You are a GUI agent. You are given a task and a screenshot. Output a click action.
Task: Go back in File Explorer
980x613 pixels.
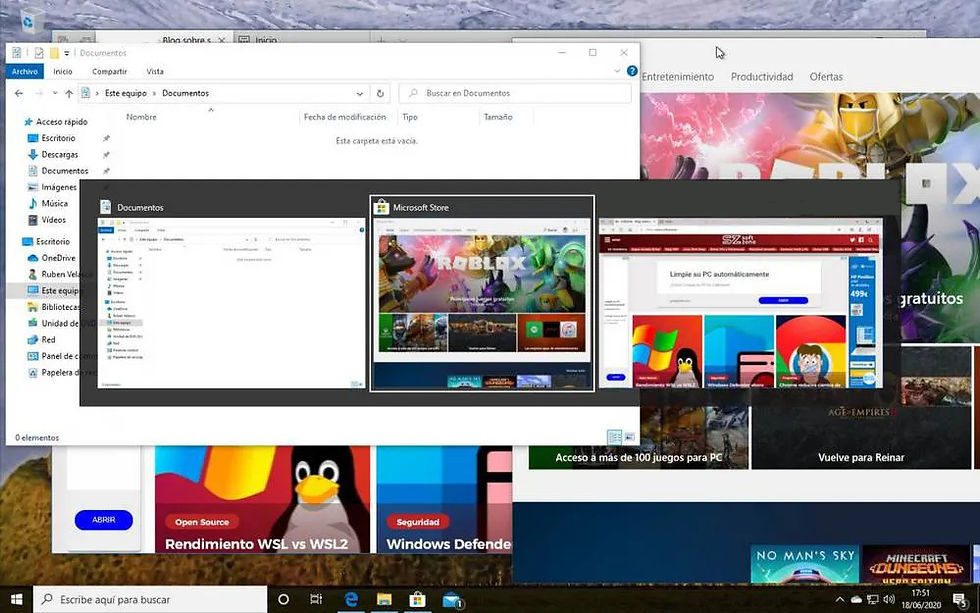[19, 93]
